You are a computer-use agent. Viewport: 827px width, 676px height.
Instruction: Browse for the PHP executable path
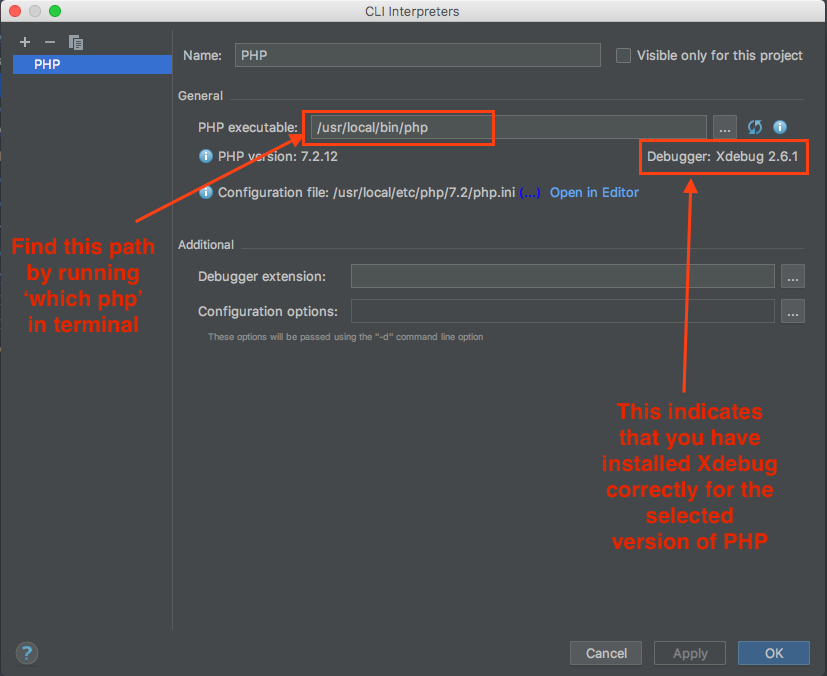point(723,127)
